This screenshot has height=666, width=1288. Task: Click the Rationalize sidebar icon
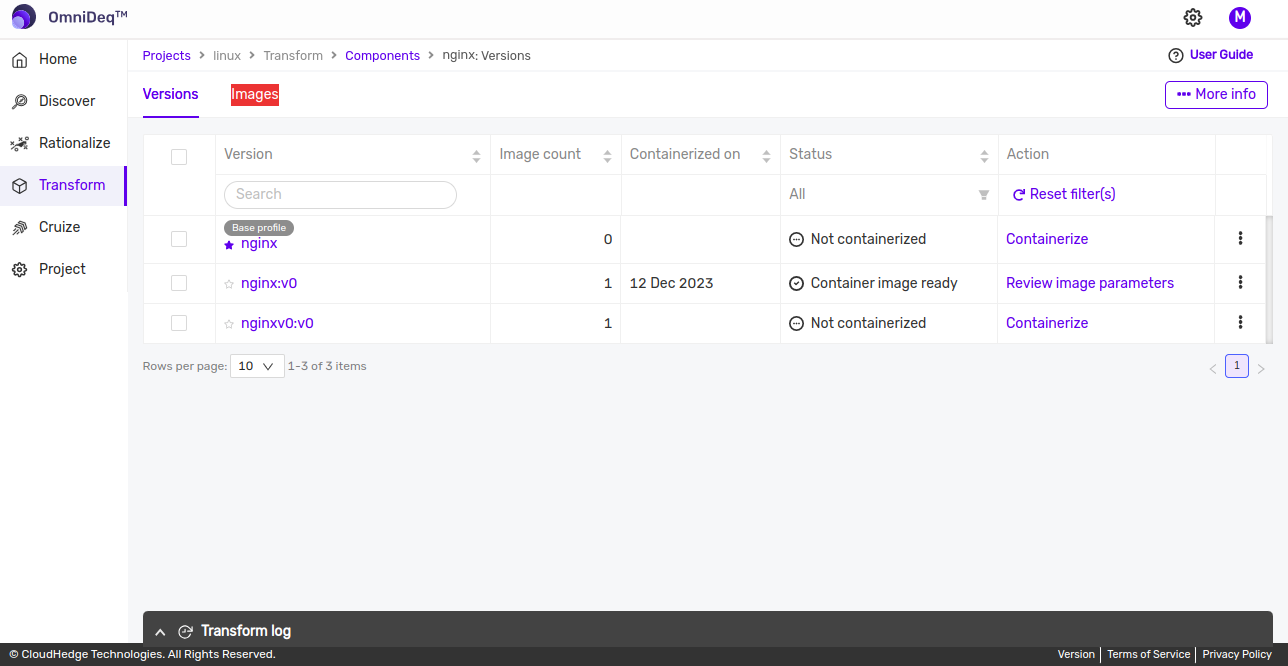(19, 144)
